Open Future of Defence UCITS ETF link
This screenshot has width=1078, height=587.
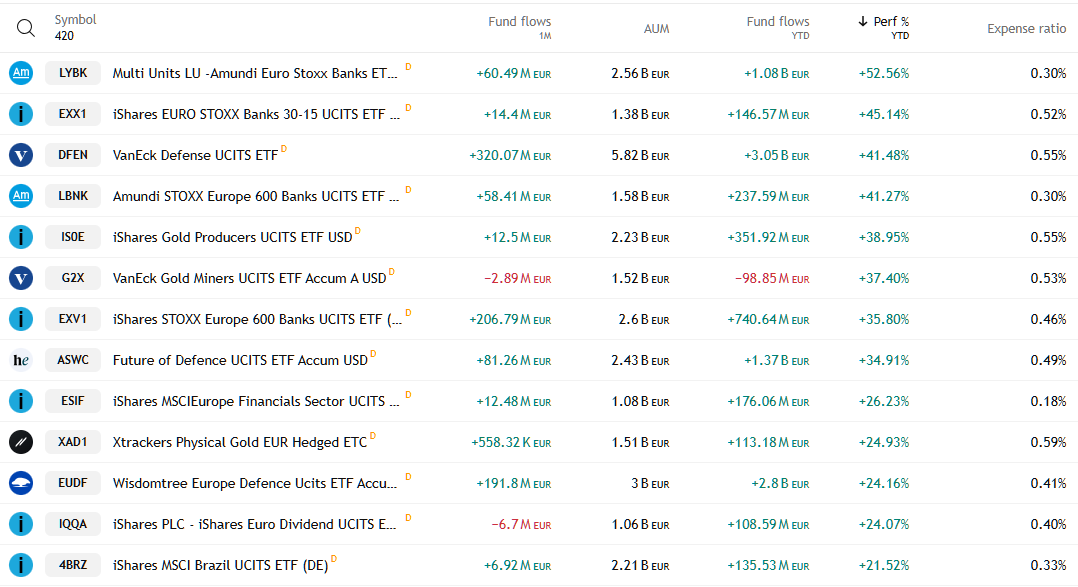[240, 360]
